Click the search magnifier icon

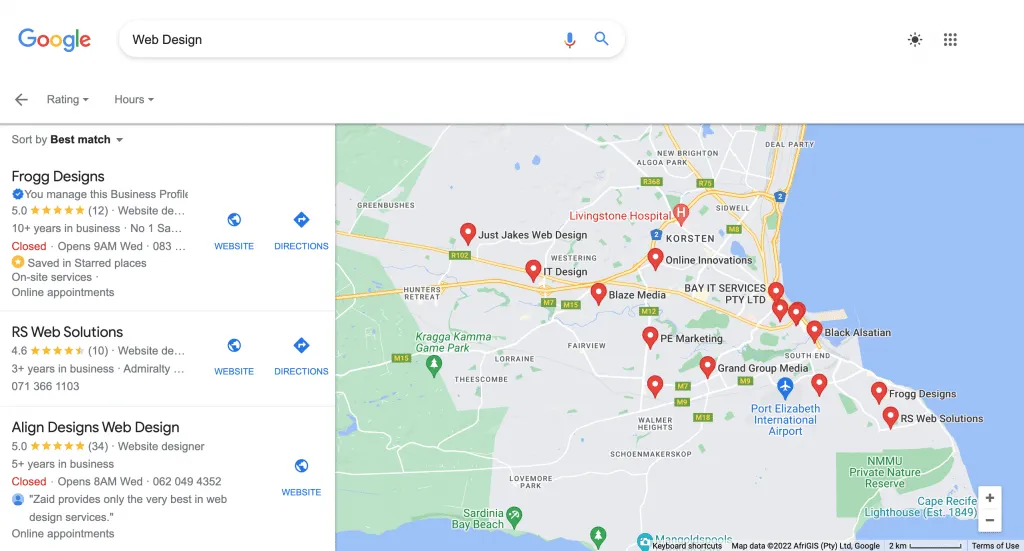[x=601, y=39]
